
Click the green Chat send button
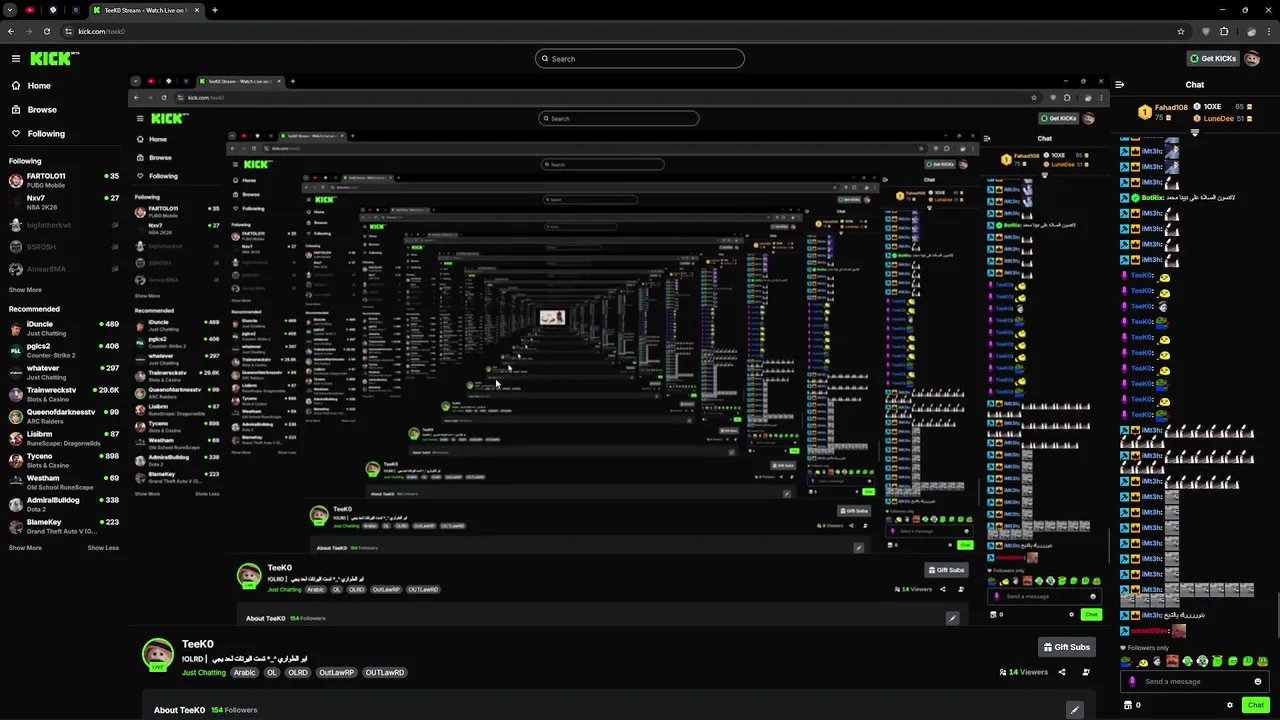point(1256,705)
